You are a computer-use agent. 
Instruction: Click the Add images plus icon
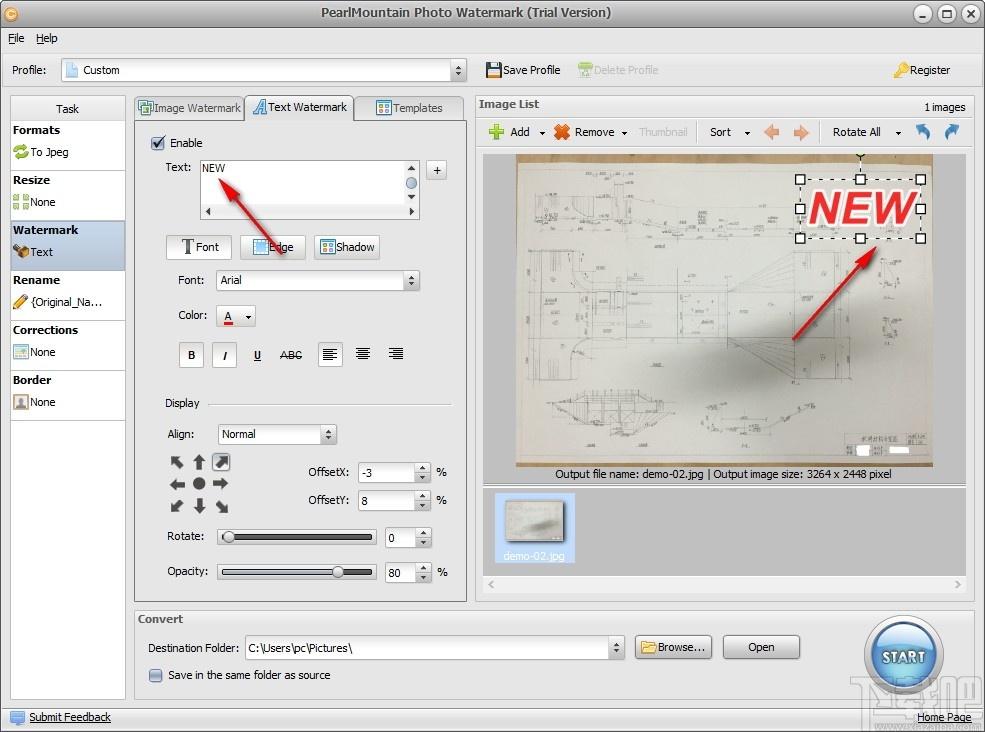pyautogui.click(x=496, y=132)
